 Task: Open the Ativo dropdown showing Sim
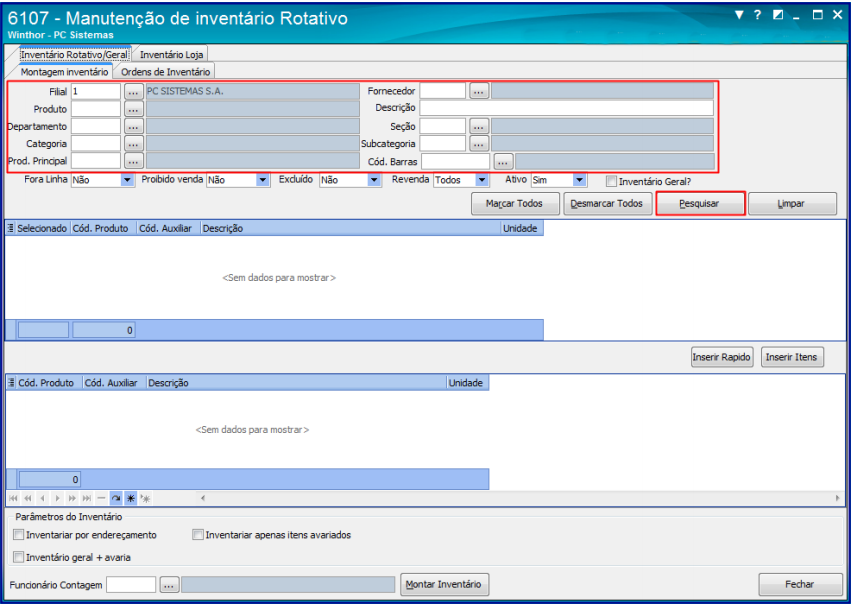click(x=579, y=180)
